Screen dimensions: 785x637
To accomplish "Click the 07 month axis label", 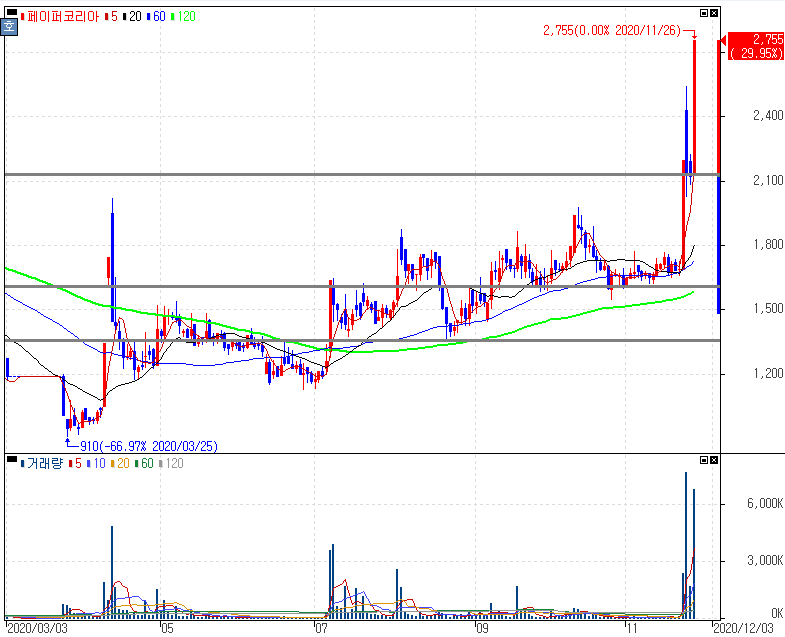I will (321, 628).
